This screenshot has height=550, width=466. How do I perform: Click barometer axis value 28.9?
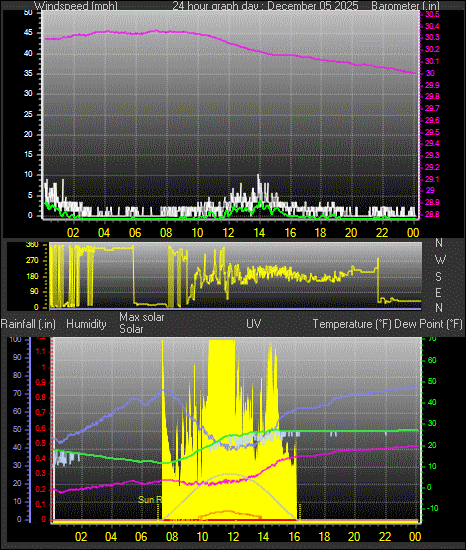click(x=432, y=202)
